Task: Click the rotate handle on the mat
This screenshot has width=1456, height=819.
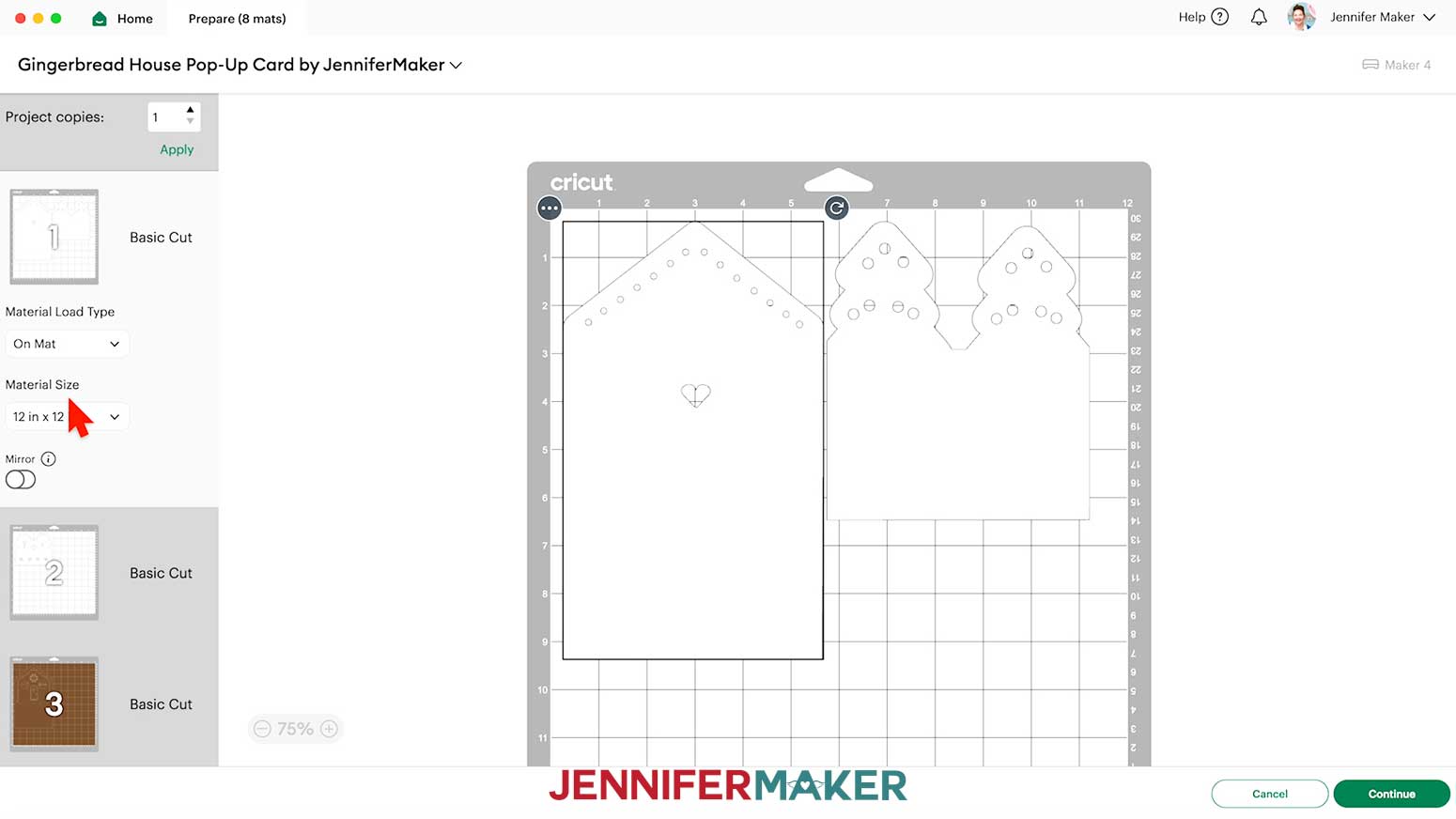Action: (x=836, y=208)
